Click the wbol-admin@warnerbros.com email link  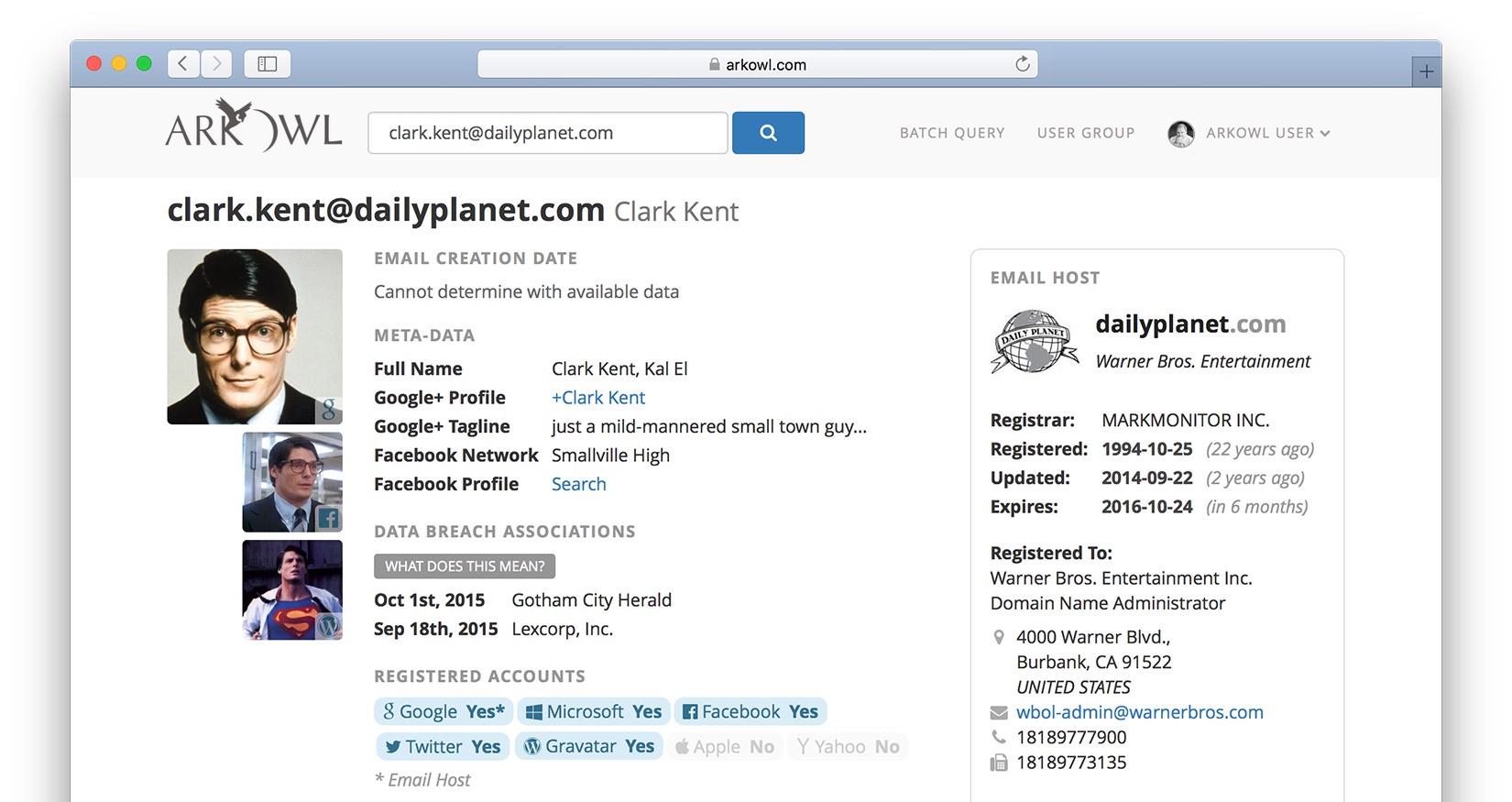tap(1139, 712)
